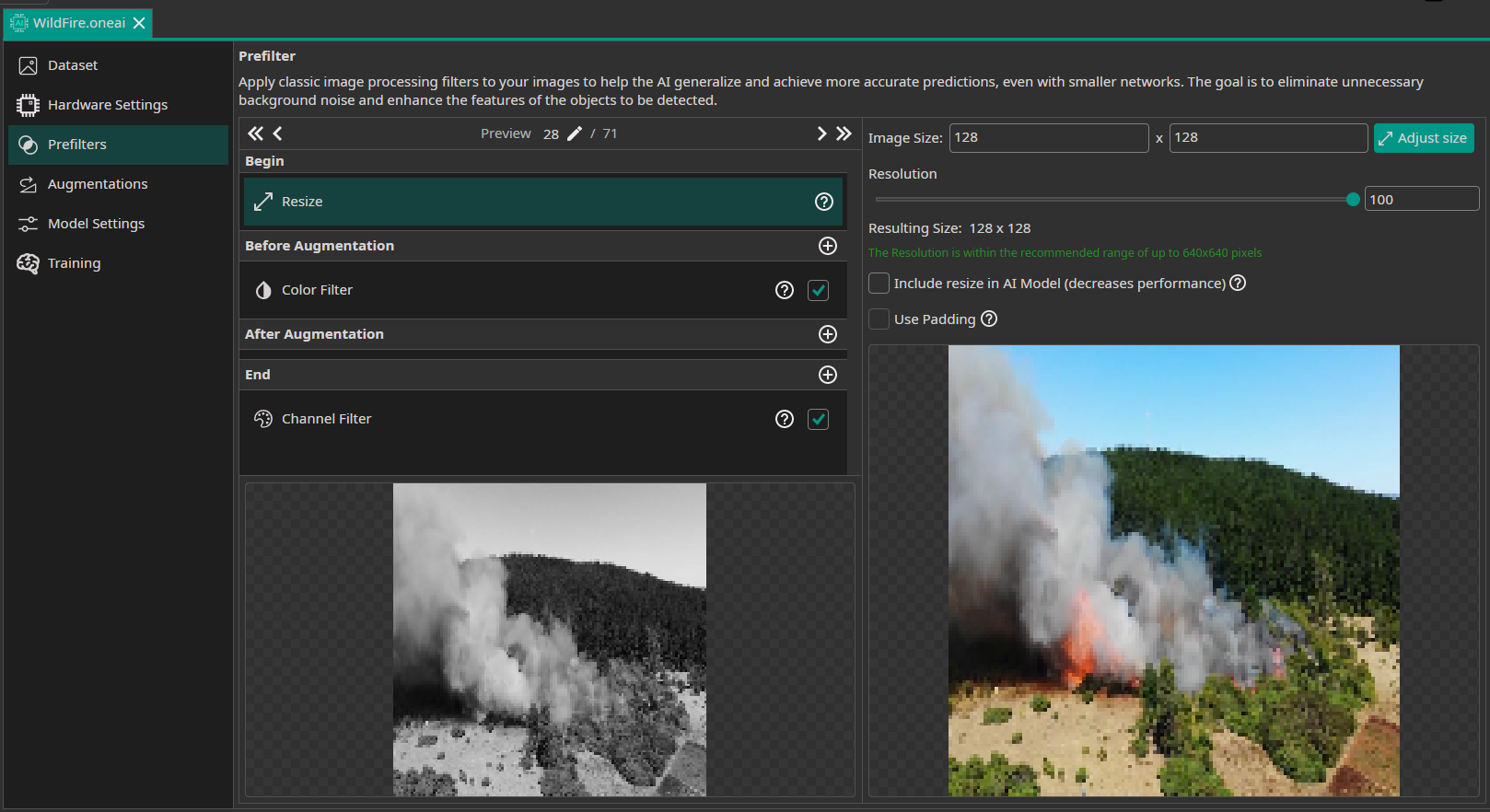Disable the Color Filter checkbox

pos(818,290)
